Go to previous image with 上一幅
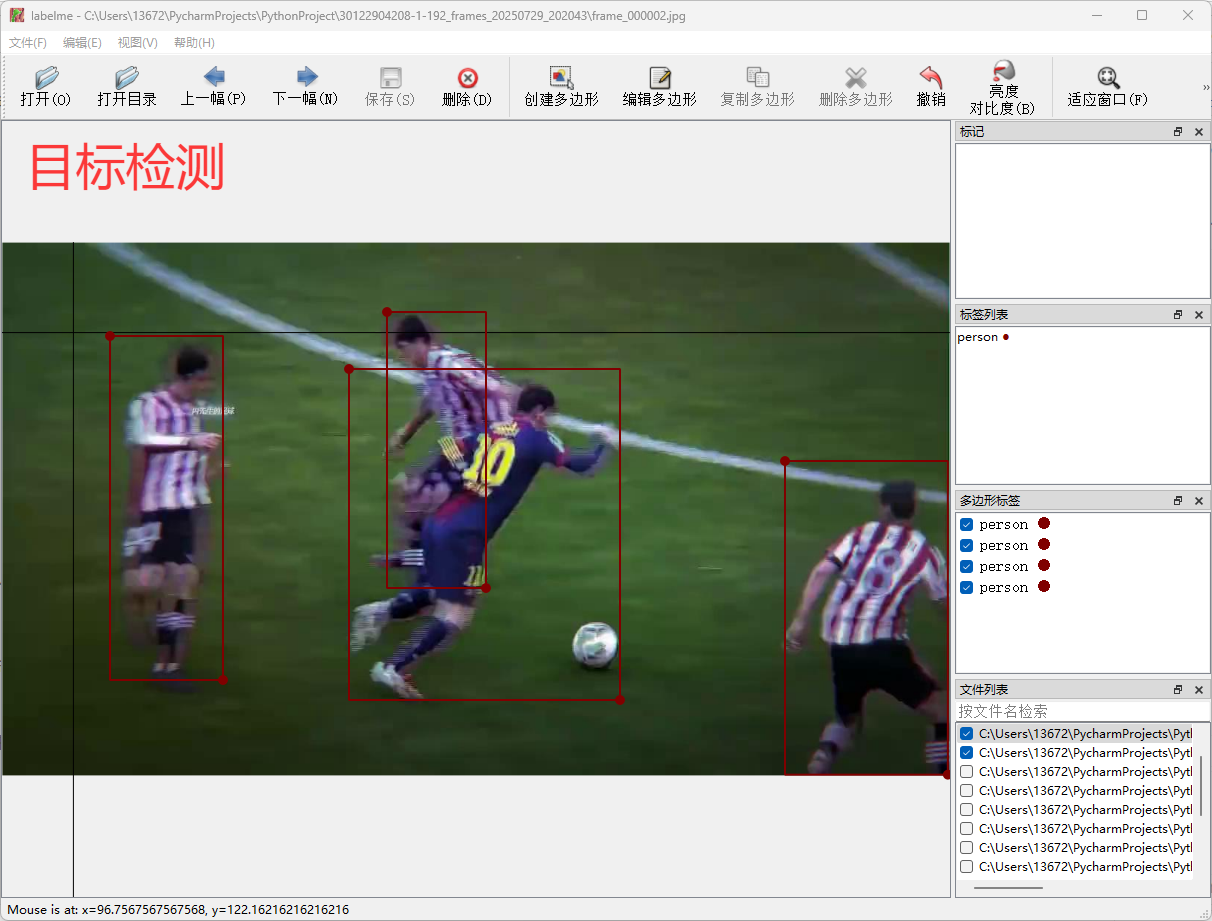The width and height of the screenshot is (1212, 921). (214, 77)
